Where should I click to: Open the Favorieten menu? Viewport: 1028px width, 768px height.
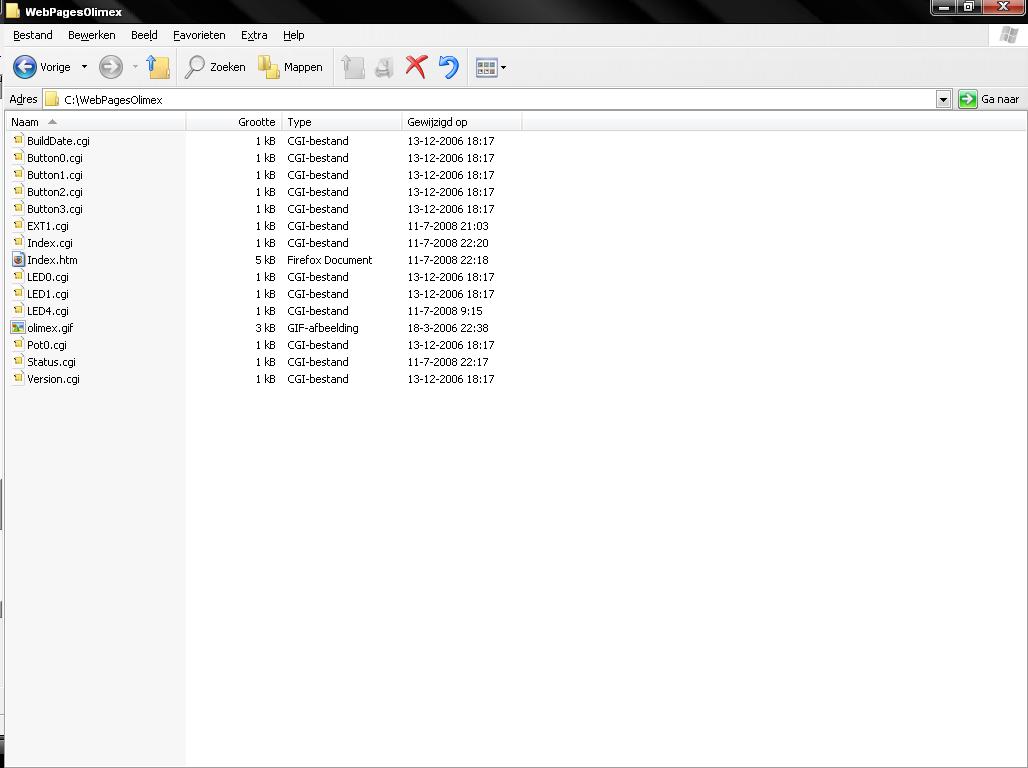(199, 35)
